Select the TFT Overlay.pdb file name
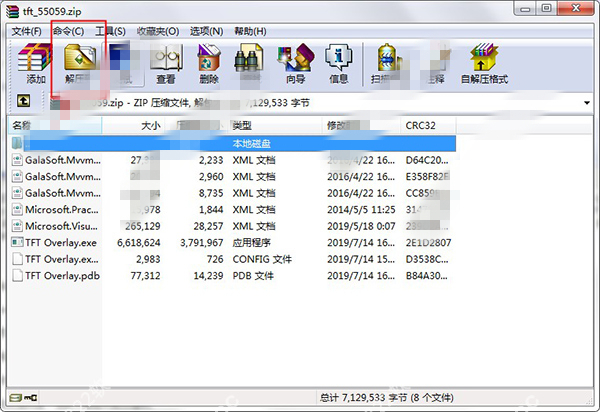This screenshot has width=600, height=412. (62, 275)
